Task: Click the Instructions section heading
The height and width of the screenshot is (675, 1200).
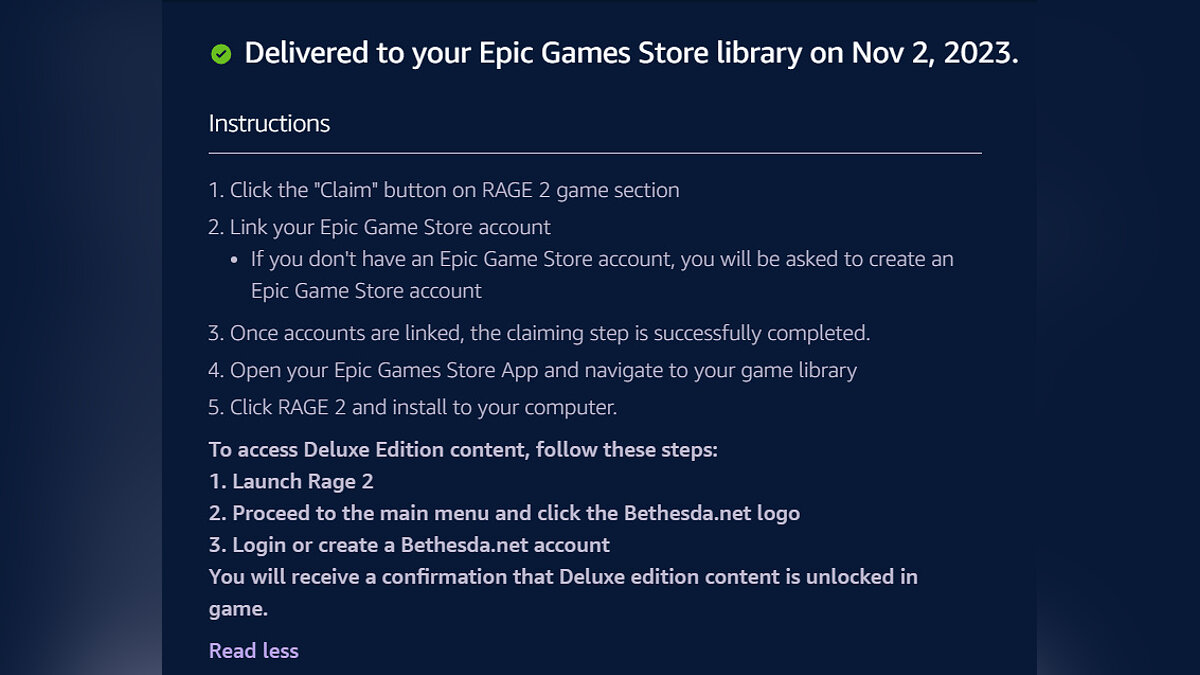Action: (269, 124)
